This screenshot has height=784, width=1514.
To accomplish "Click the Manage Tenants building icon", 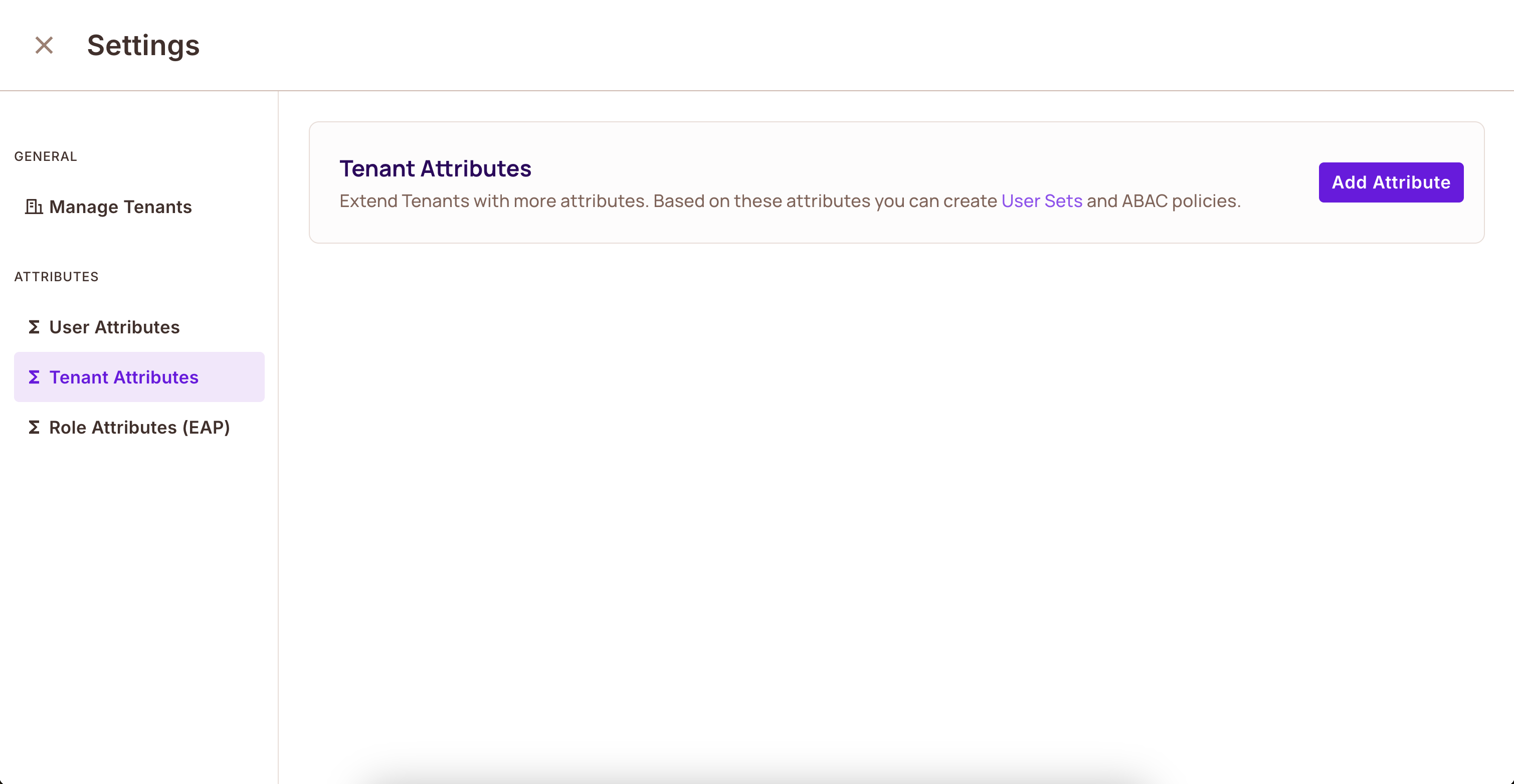I will [x=34, y=207].
